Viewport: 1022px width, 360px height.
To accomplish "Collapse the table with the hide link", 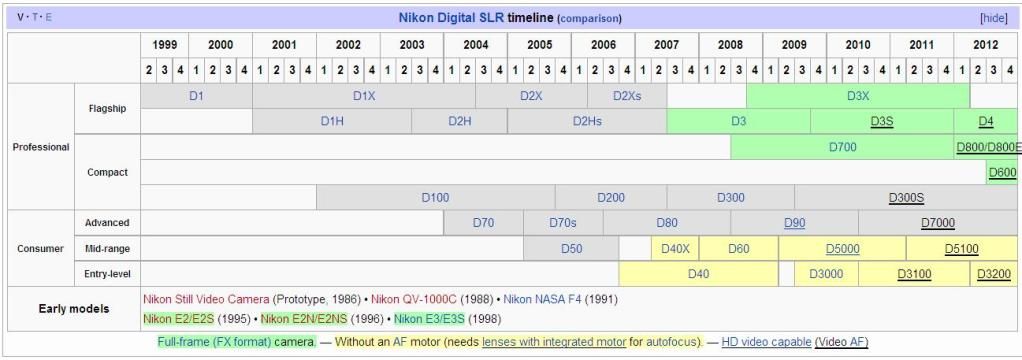I will (994, 18).
